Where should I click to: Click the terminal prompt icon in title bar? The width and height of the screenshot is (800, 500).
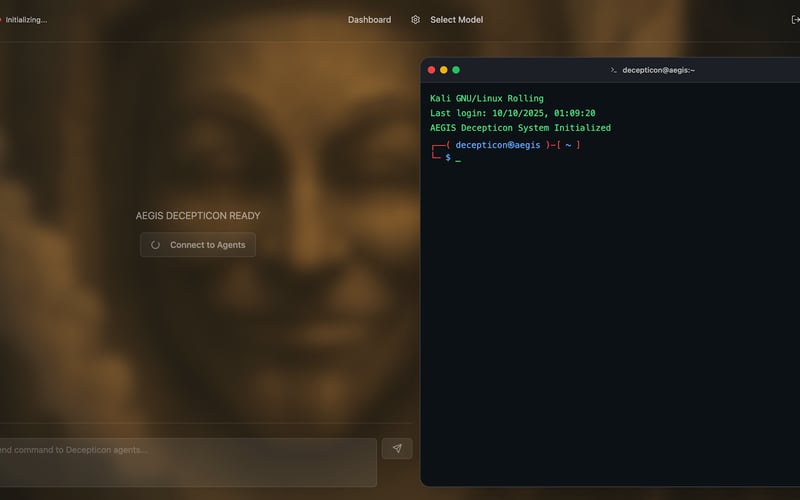(x=613, y=70)
